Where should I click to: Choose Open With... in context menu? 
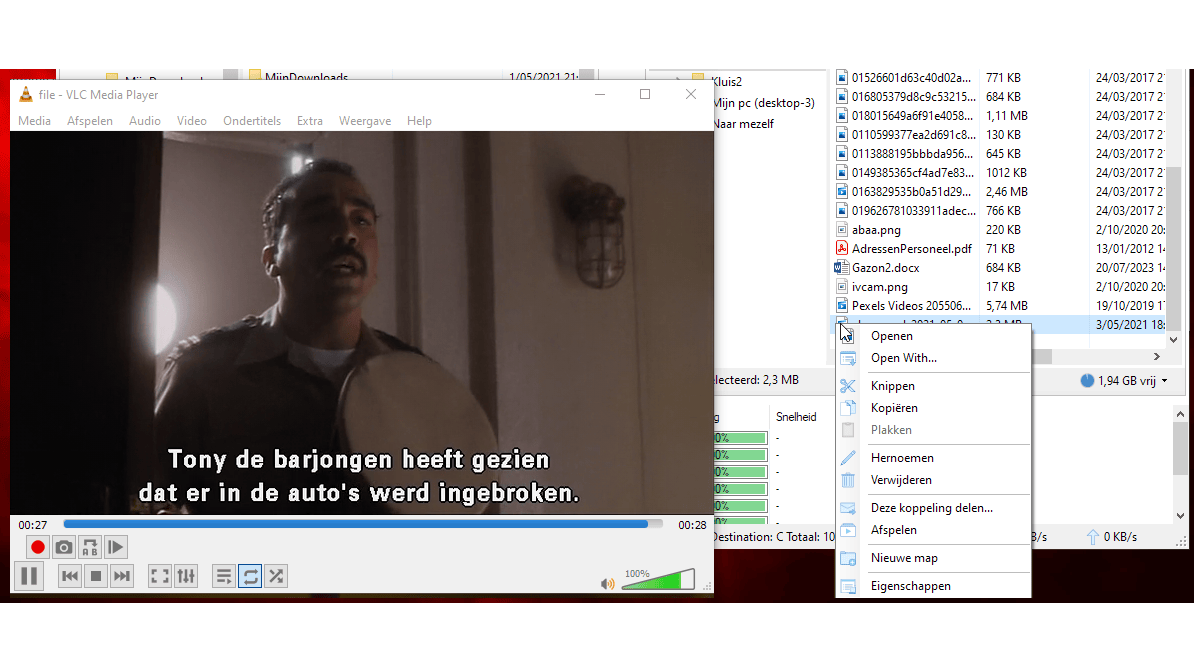tap(934, 358)
